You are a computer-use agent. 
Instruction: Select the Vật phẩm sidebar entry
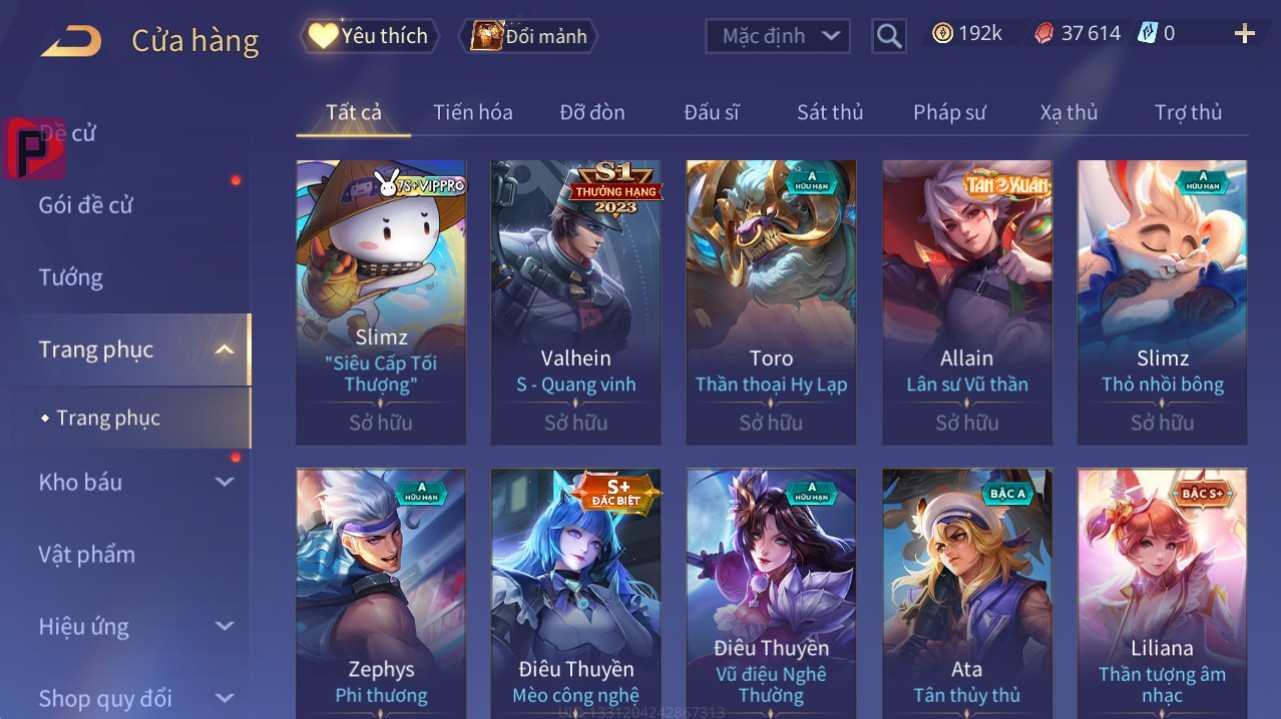(87, 554)
